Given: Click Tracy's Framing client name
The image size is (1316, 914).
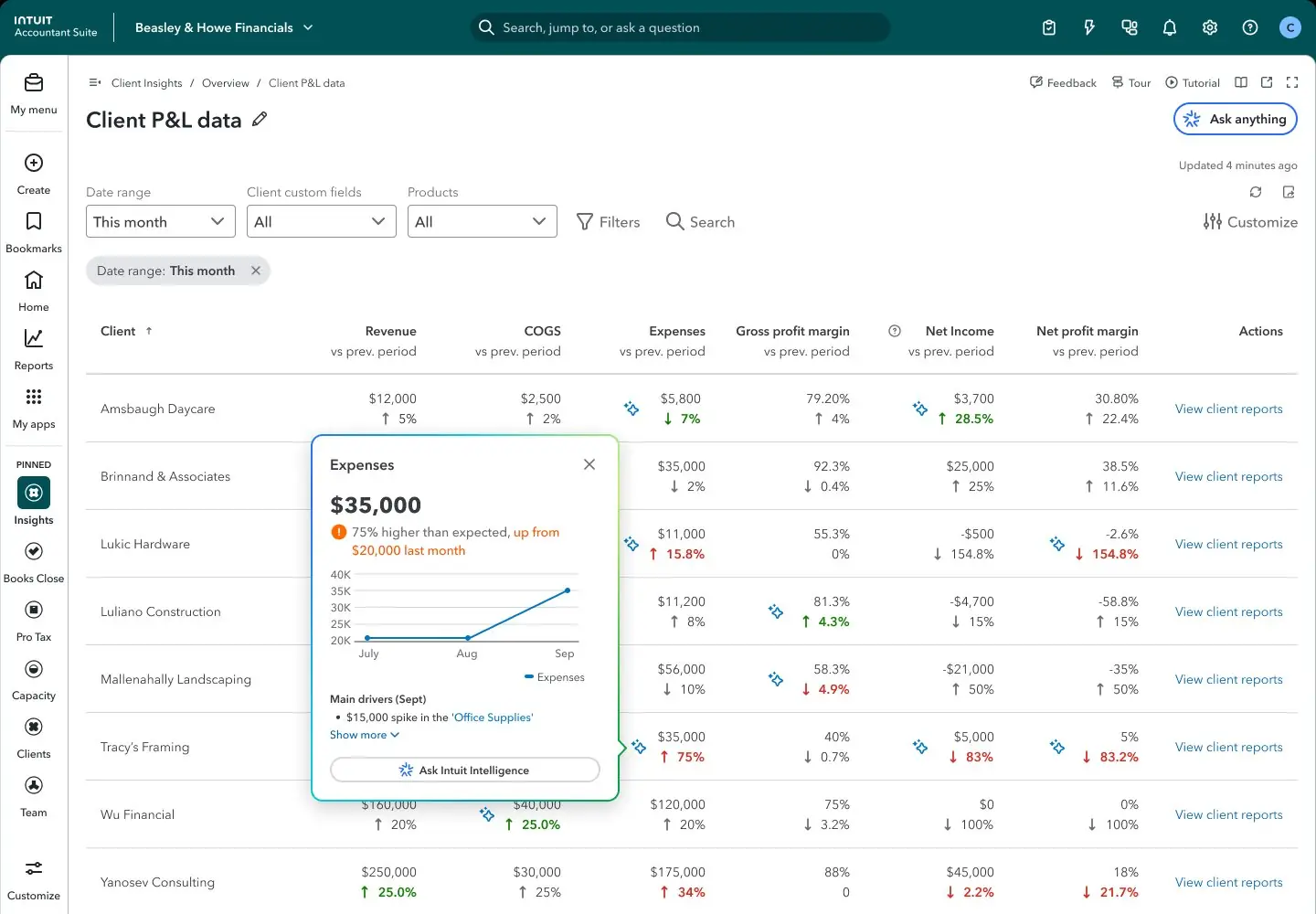Looking at the screenshot, I should [x=145, y=747].
